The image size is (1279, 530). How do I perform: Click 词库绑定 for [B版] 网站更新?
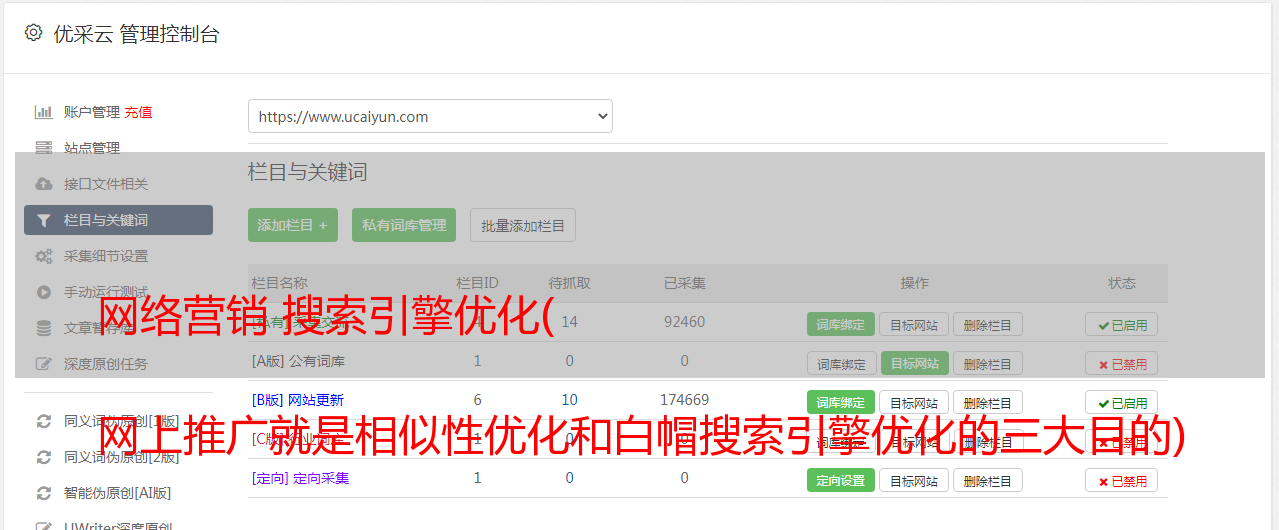tap(841, 402)
